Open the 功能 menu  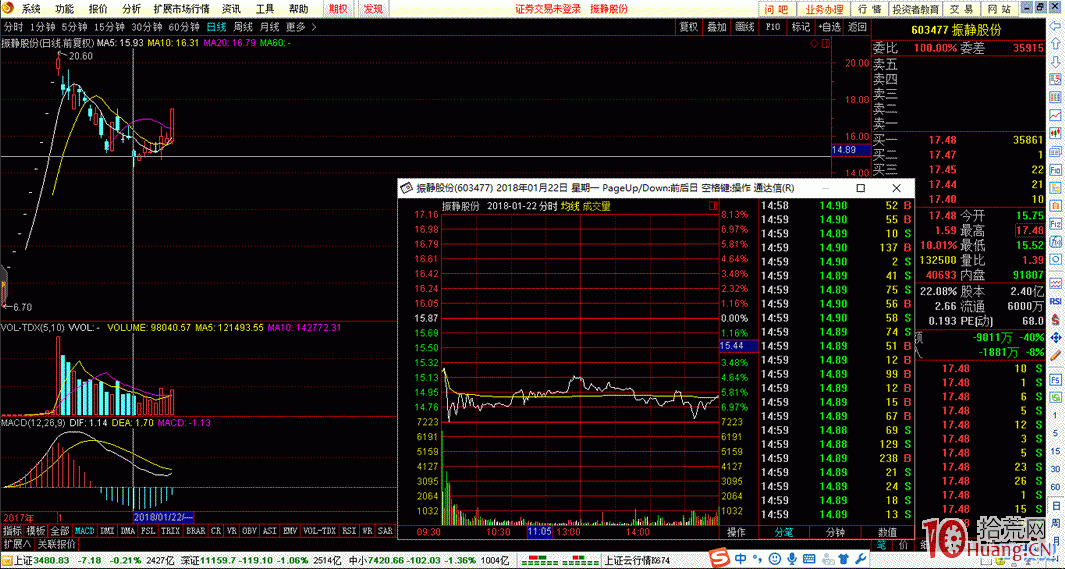pyautogui.click(x=65, y=9)
